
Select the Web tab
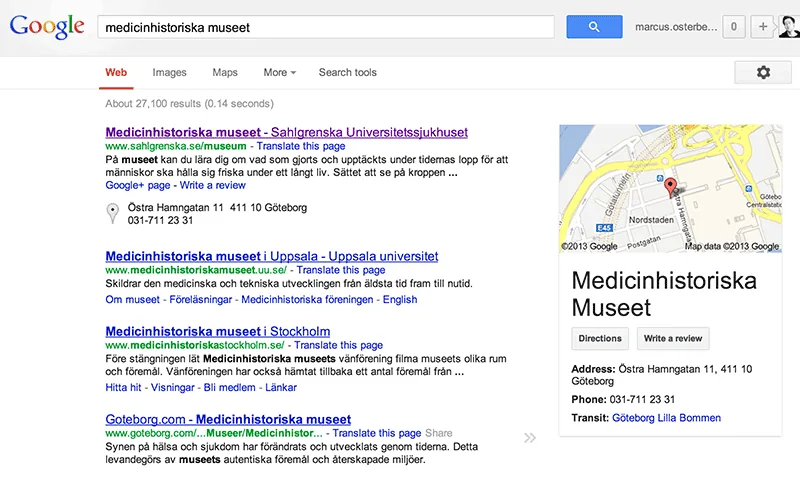point(116,72)
